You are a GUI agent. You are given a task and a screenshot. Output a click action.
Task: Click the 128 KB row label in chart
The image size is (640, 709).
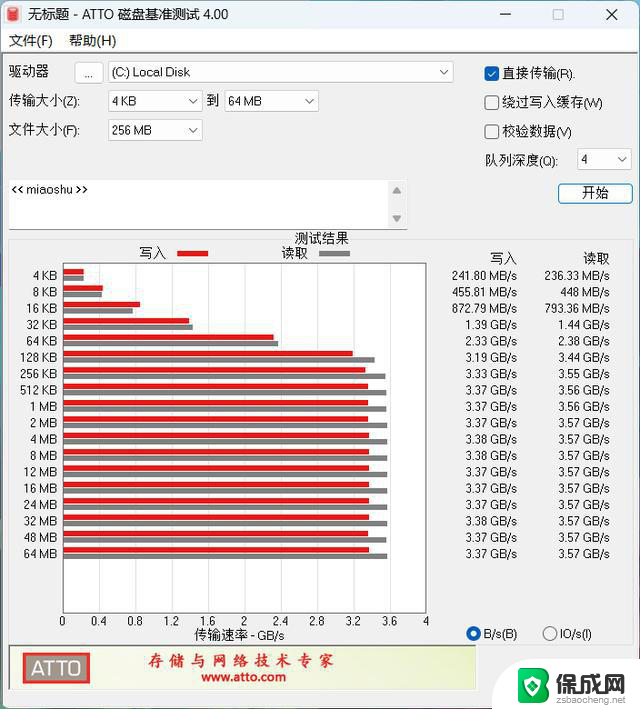pyautogui.click(x=38, y=357)
